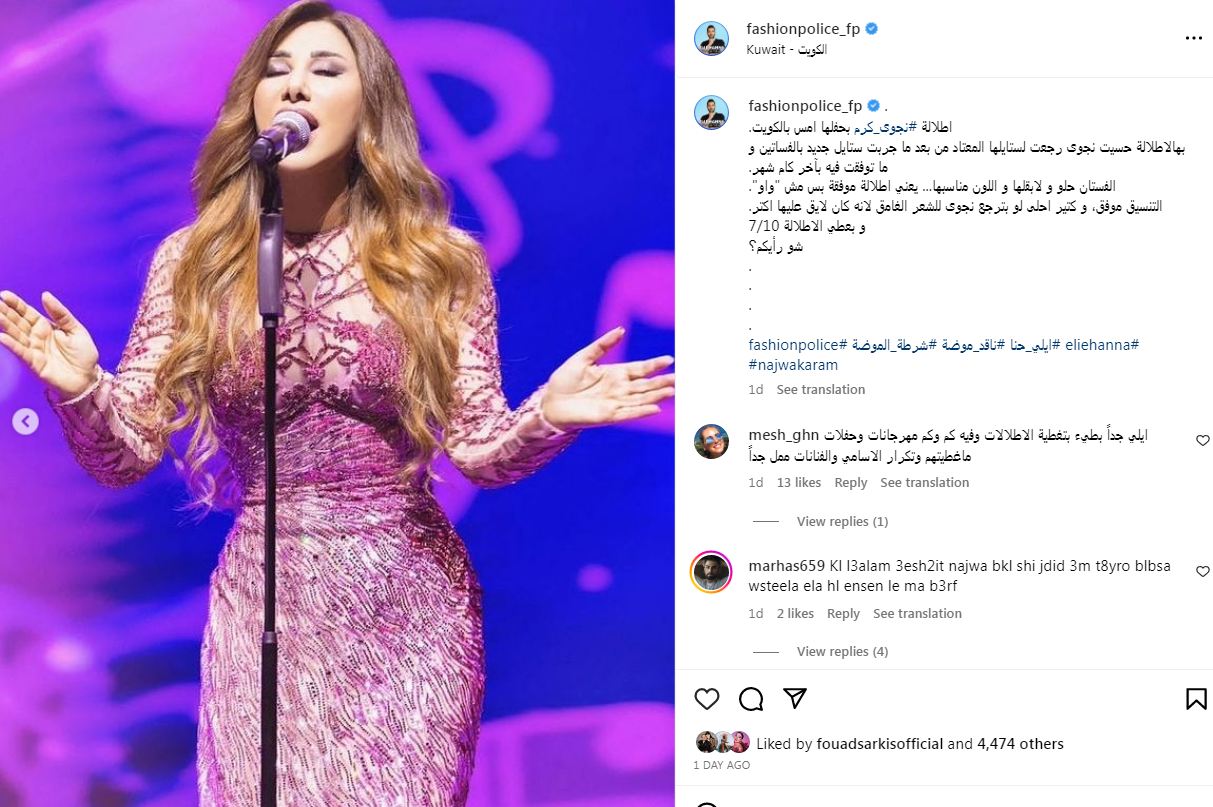Open mesh_ghn profile avatar
Screen dimensions: 1213x807
[711, 441]
